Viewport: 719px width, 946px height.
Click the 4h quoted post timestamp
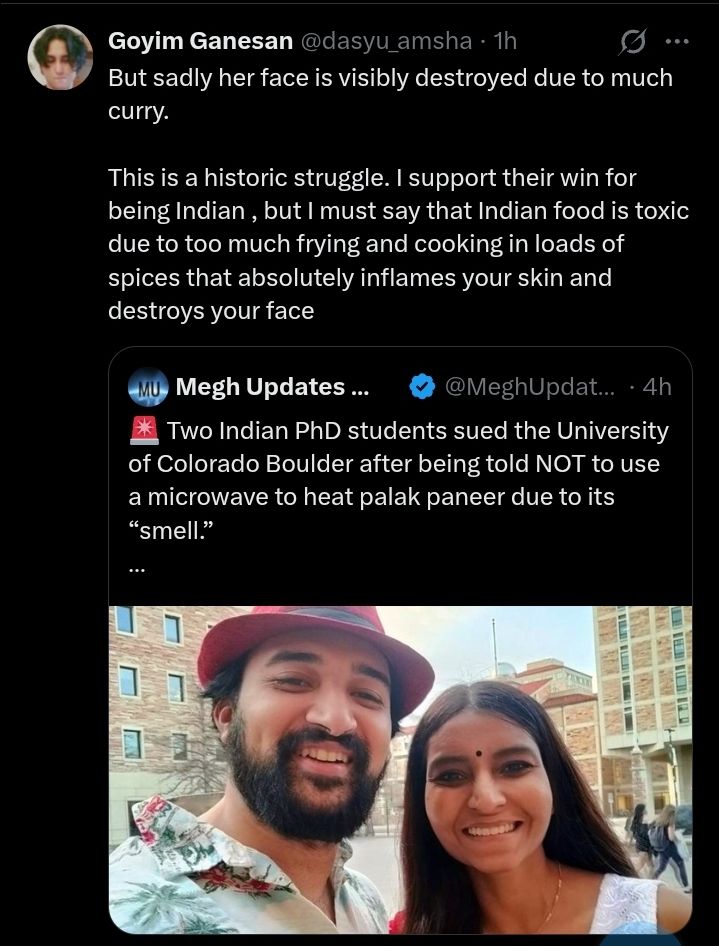coord(657,387)
